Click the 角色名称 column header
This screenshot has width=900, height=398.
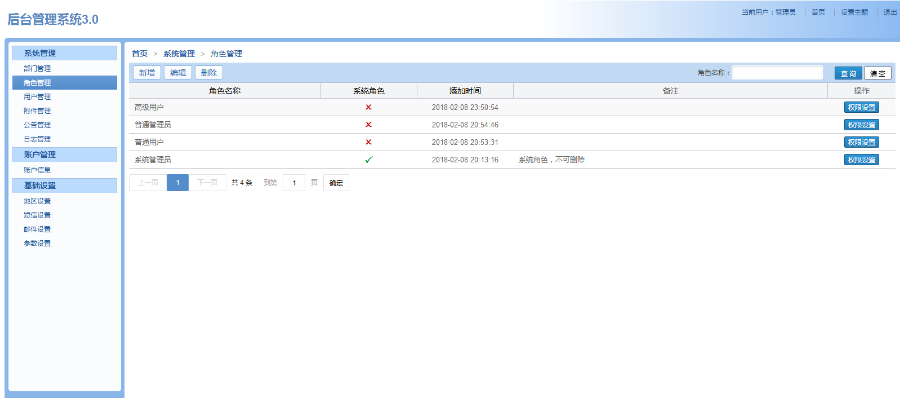pos(225,91)
